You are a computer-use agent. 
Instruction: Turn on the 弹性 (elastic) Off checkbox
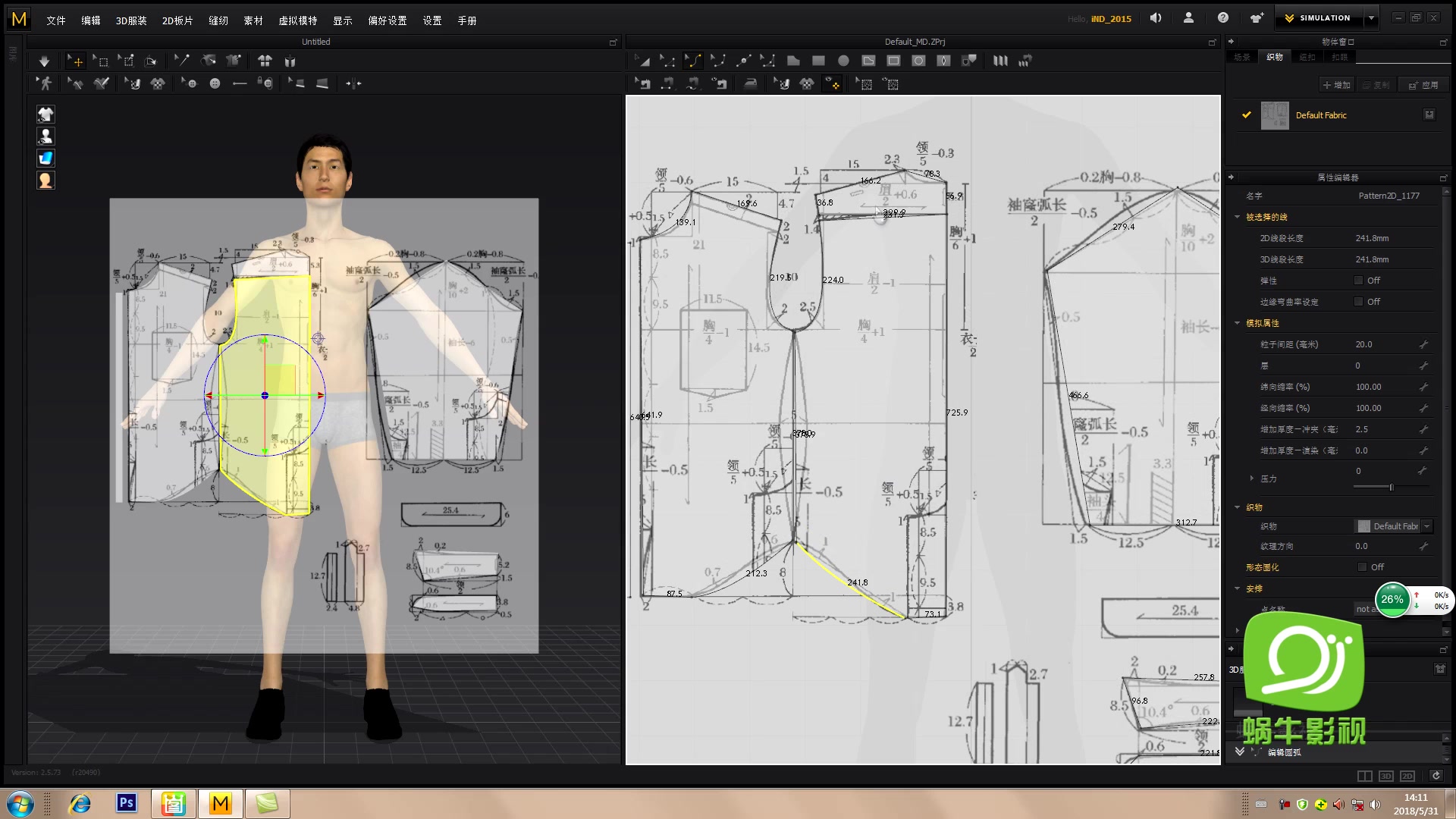[1358, 280]
